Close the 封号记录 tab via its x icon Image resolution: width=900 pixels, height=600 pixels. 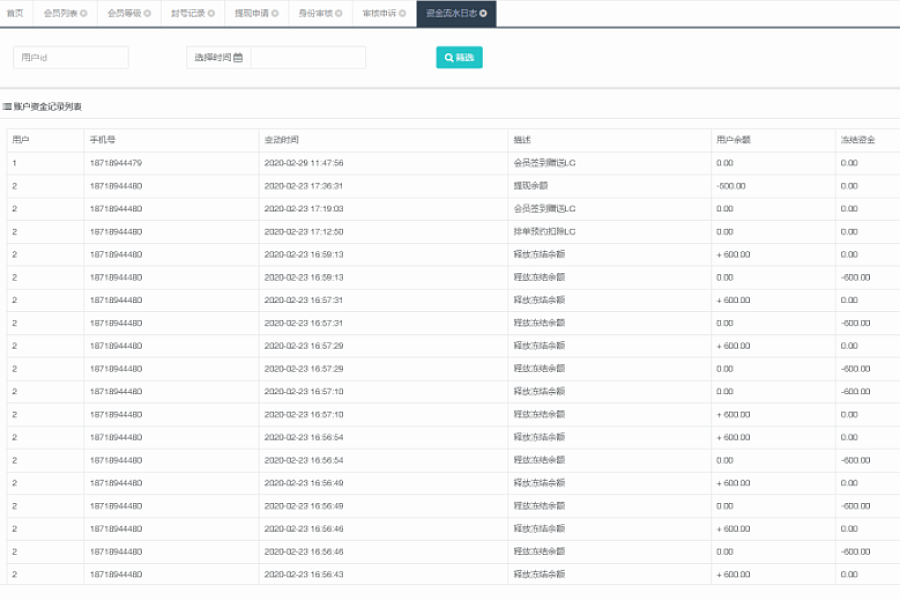point(211,13)
